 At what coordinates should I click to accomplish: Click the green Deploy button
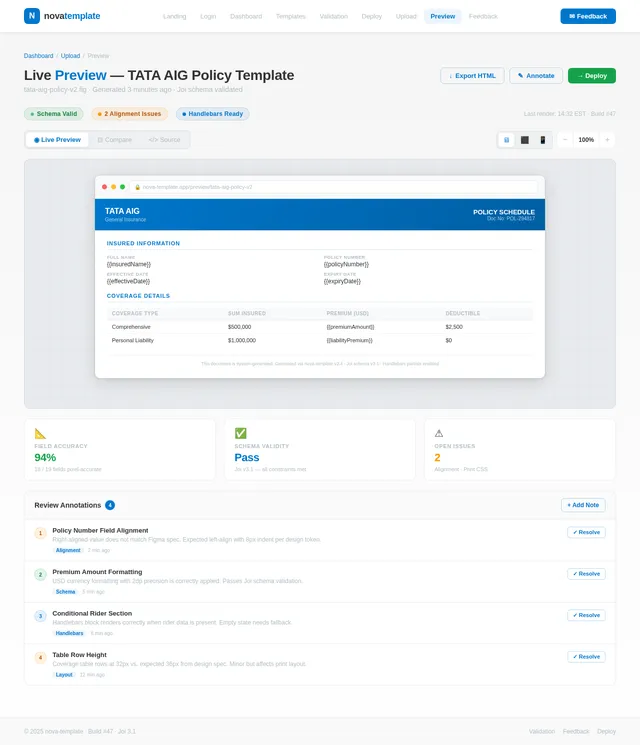tap(592, 76)
